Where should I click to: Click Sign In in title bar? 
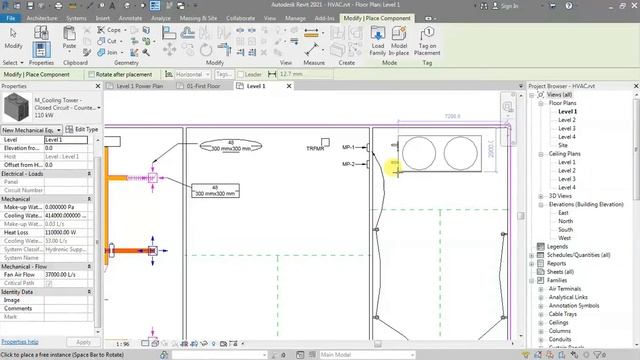[x=509, y=6]
